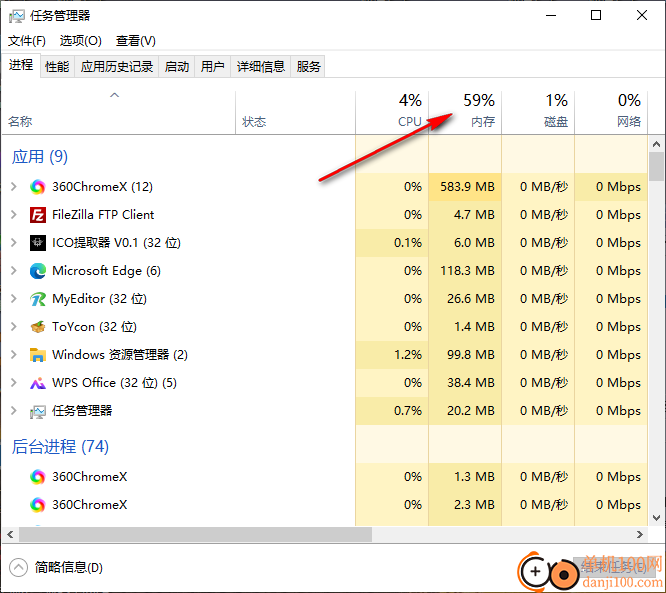666x593 pixels.
Task: Click the horizontal scrollbar thumb
Action: pos(195,534)
